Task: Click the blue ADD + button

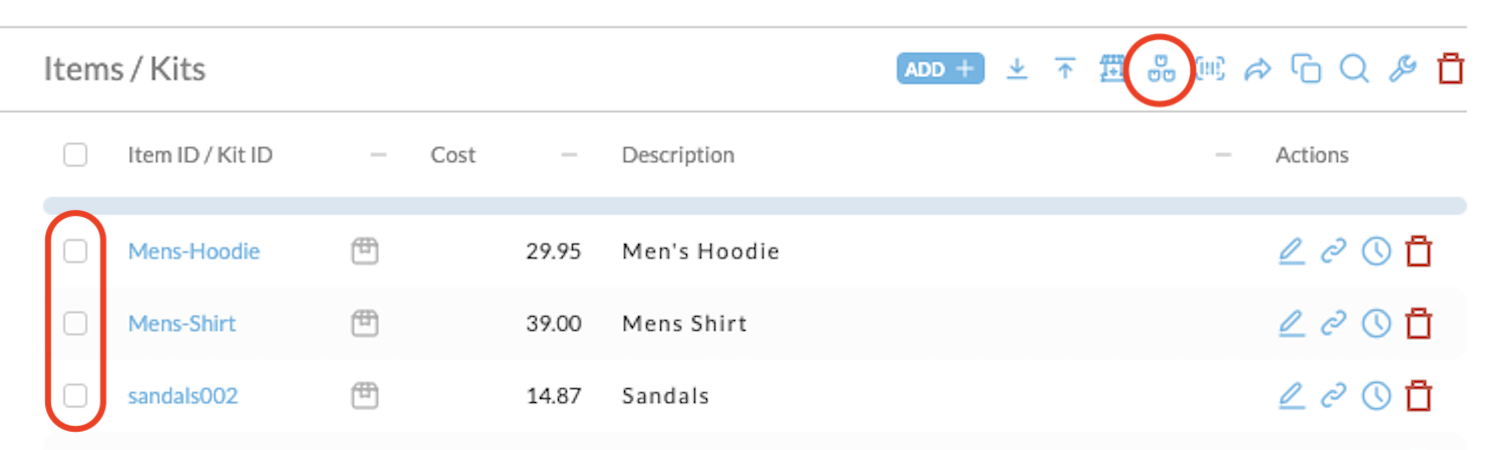Action: [940, 69]
